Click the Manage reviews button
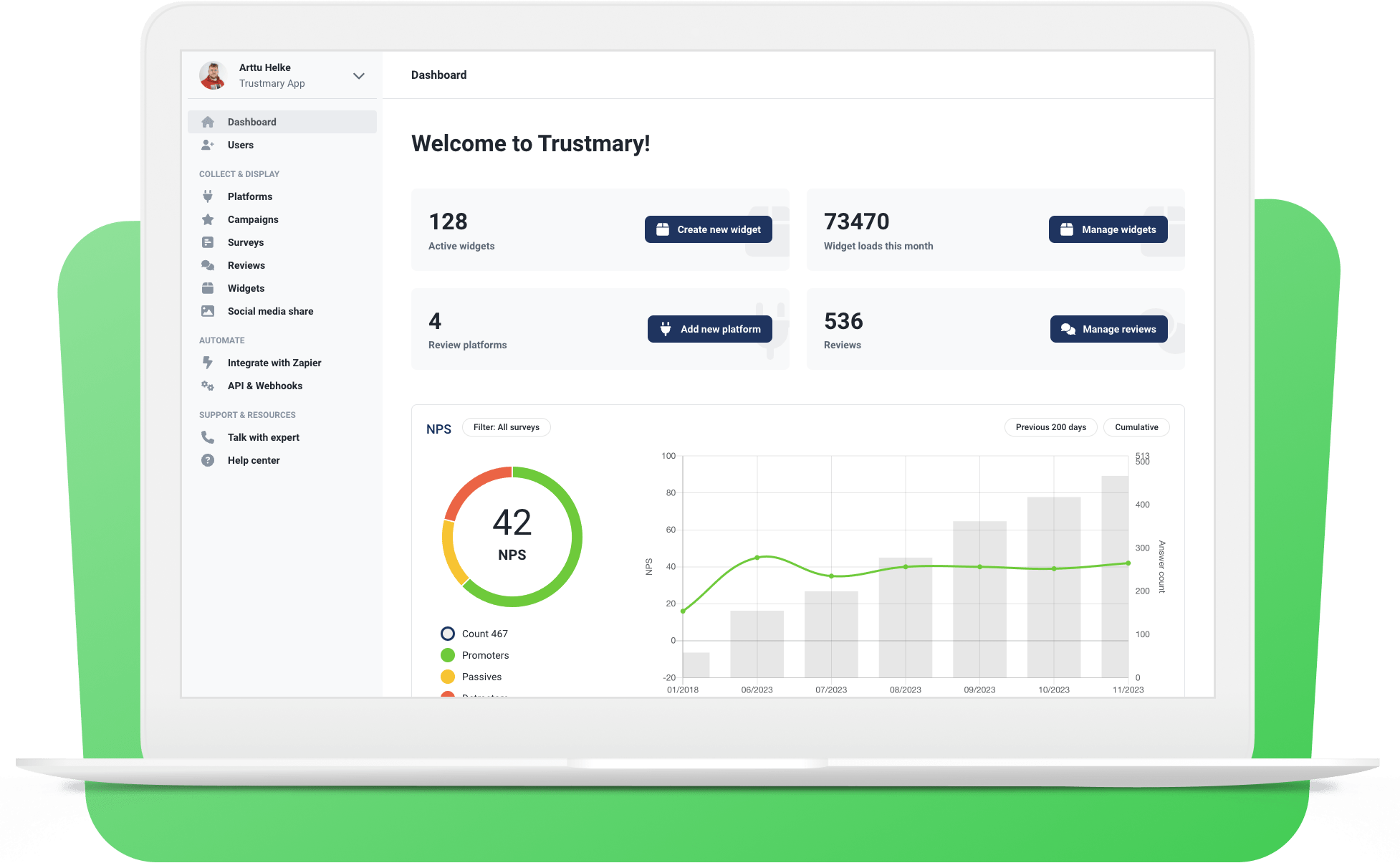Screen dimensions: 1400x863 1108,329
